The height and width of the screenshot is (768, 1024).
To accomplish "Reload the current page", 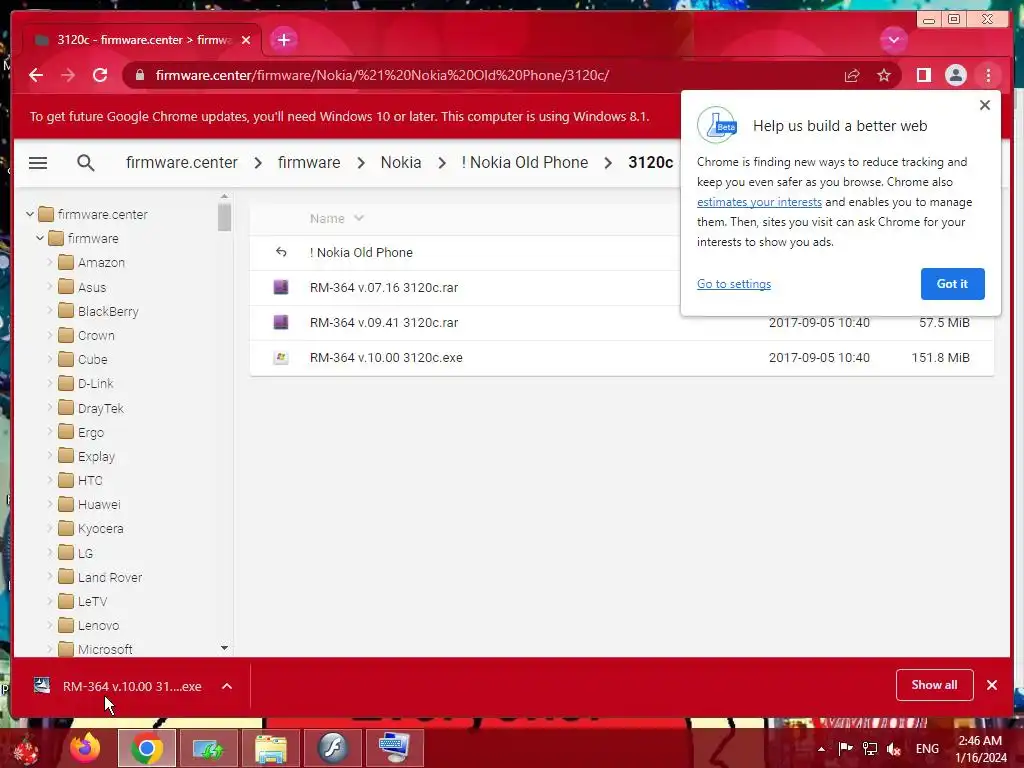I will (100, 75).
